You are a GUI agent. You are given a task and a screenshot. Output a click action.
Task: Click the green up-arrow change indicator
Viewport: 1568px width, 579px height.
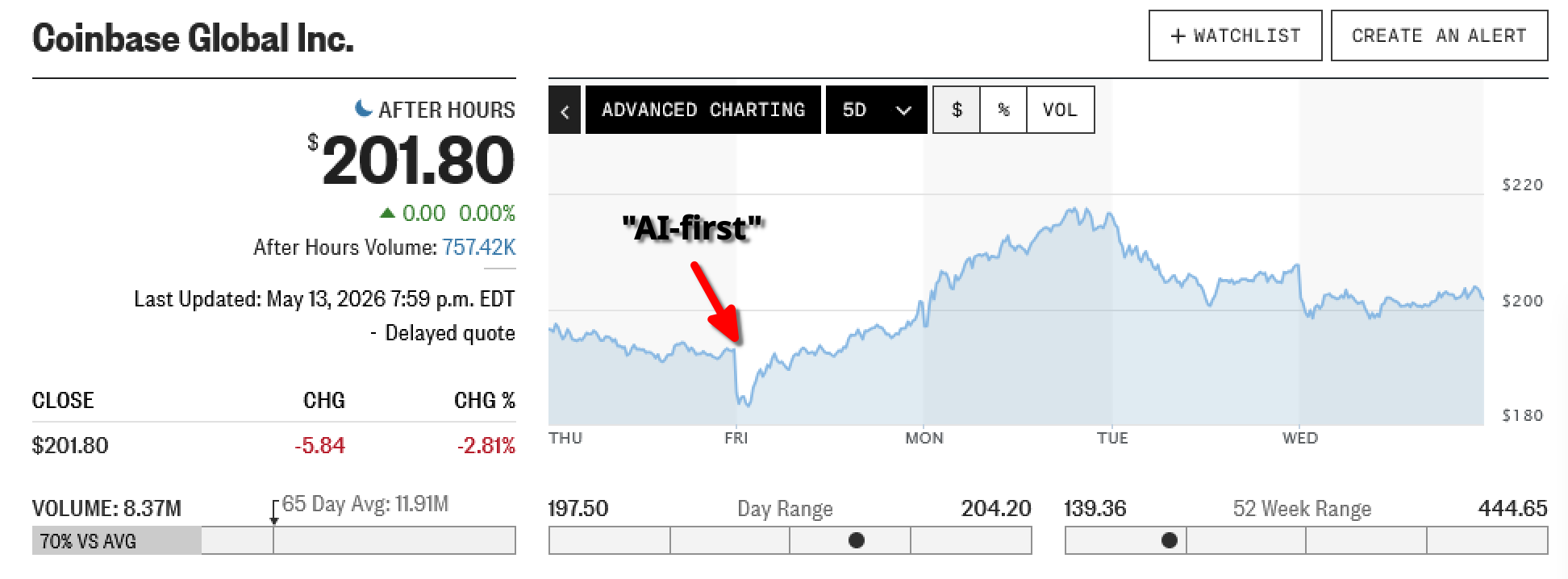coord(387,213)
